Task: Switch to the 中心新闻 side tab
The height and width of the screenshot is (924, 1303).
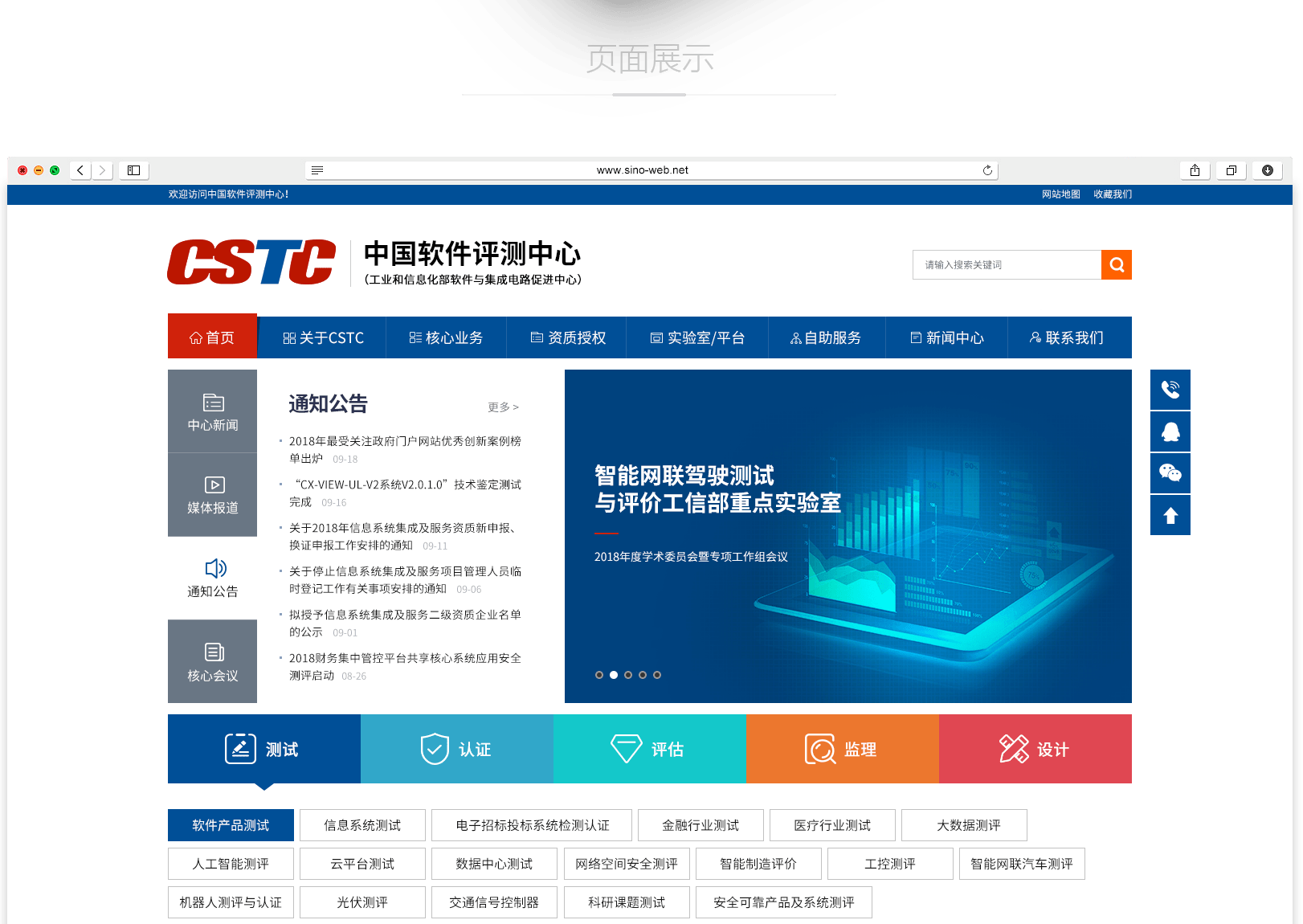Action: pos(212,411)
